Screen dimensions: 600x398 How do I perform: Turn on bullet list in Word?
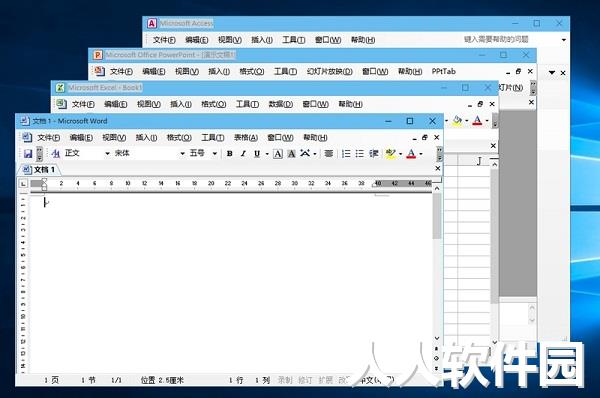coord(359,153)
